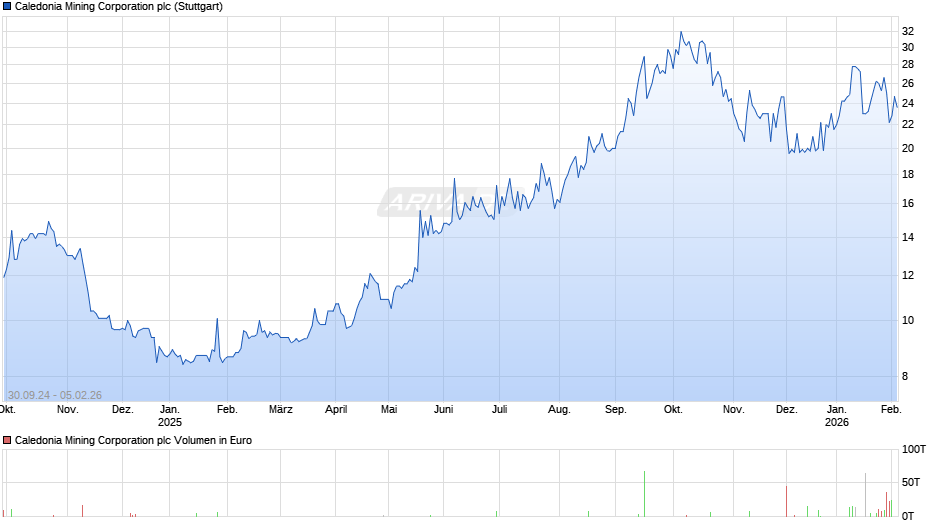This screenshot has height=526, width=940.
Task: Click the price axis label 16
Action: point(908,203)
